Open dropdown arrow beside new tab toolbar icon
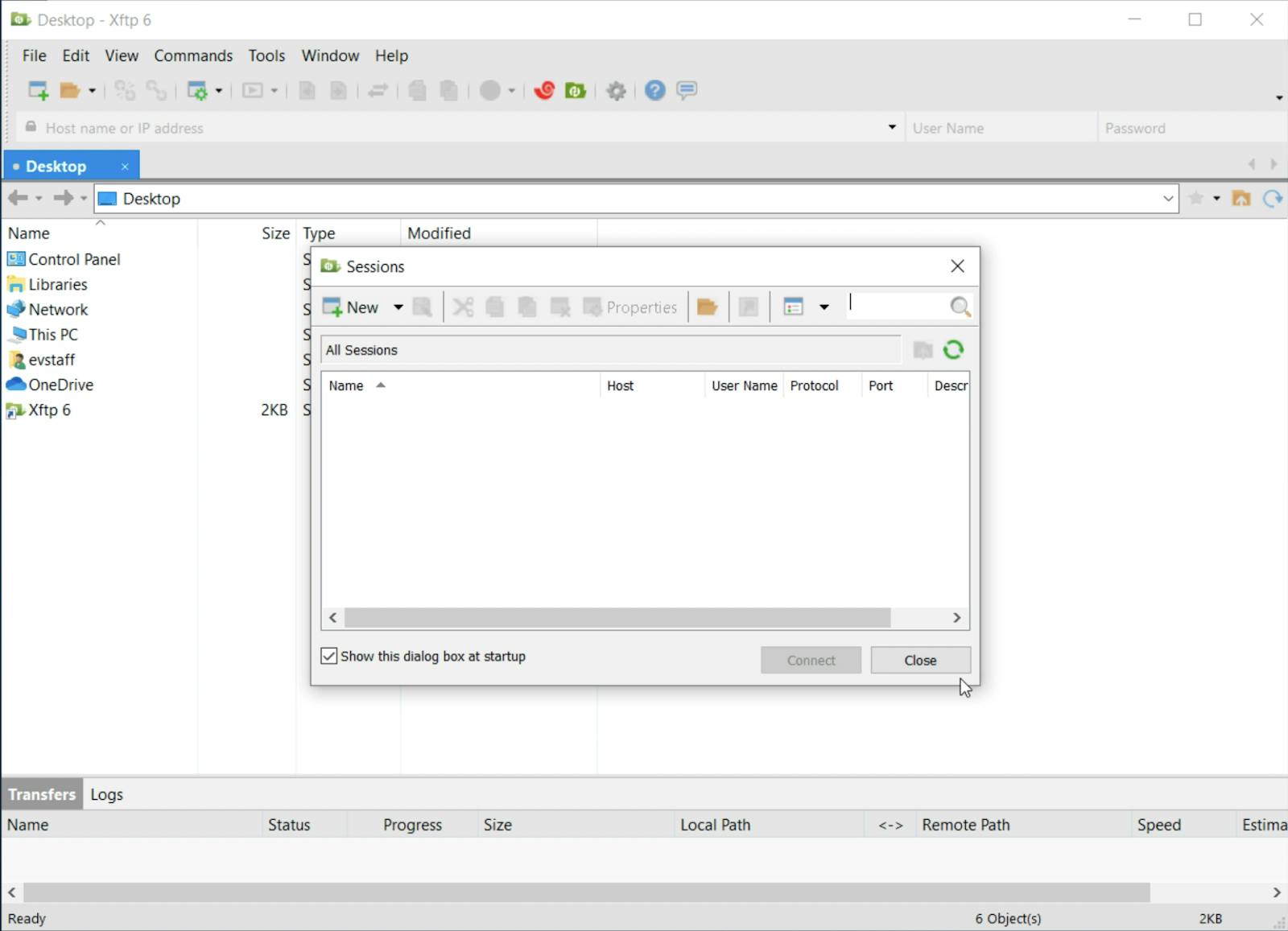This screenshot has width=1288, height=931. [219, 91]
